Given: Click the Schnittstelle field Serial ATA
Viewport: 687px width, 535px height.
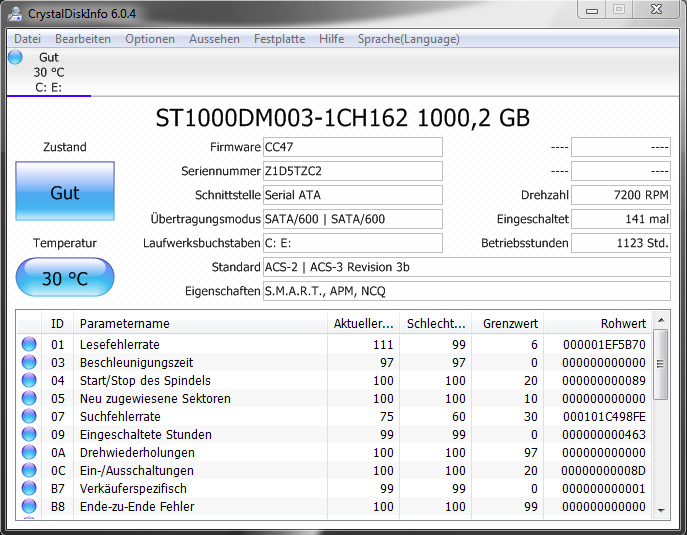Looking at the screenshot, I should click(x=353, y=195).
